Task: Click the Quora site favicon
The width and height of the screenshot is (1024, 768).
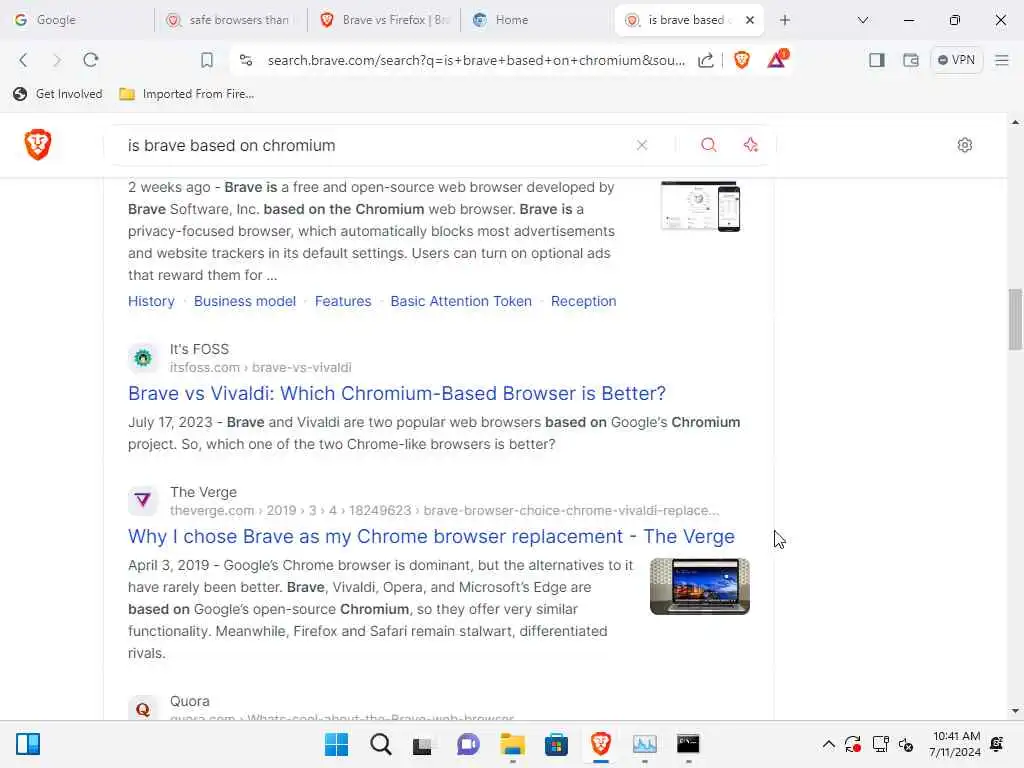Action: click(x=143, y=709)
